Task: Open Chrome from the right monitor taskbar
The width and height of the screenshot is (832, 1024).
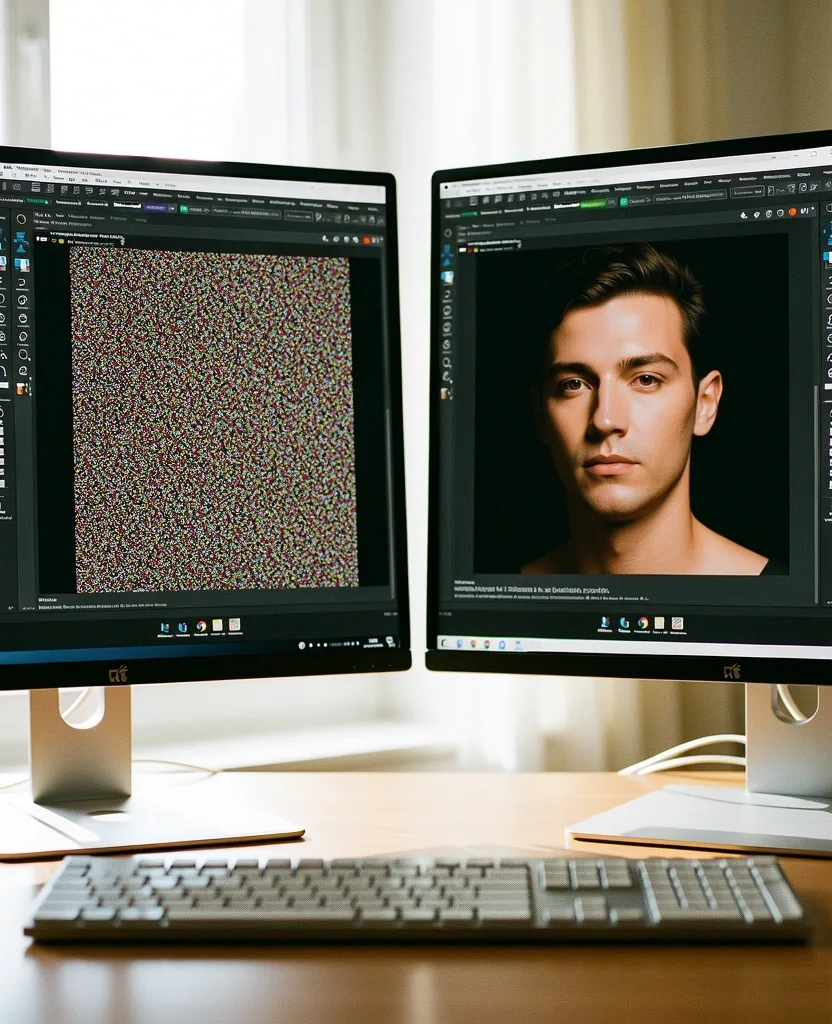Action: (x=643, y=622)
